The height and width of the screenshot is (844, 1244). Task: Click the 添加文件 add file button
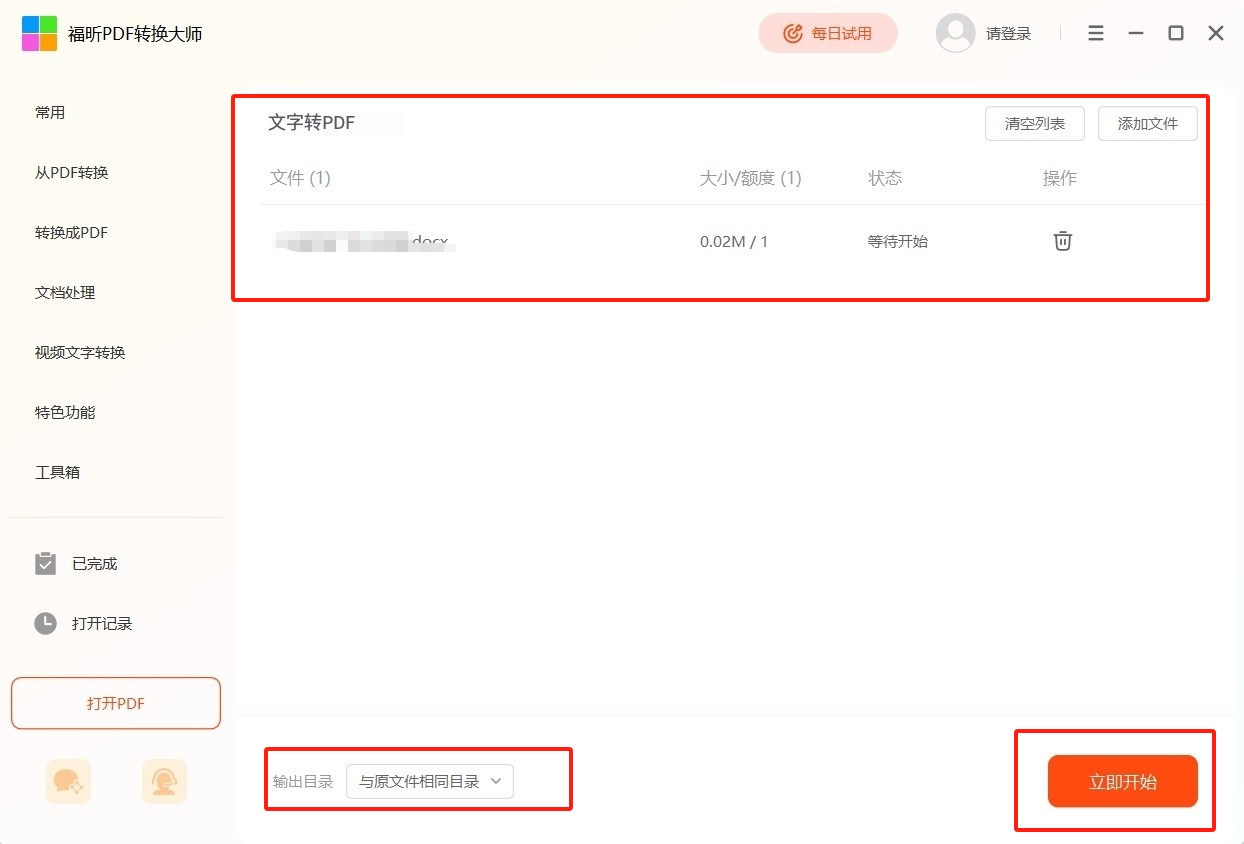click(1147, 124)
